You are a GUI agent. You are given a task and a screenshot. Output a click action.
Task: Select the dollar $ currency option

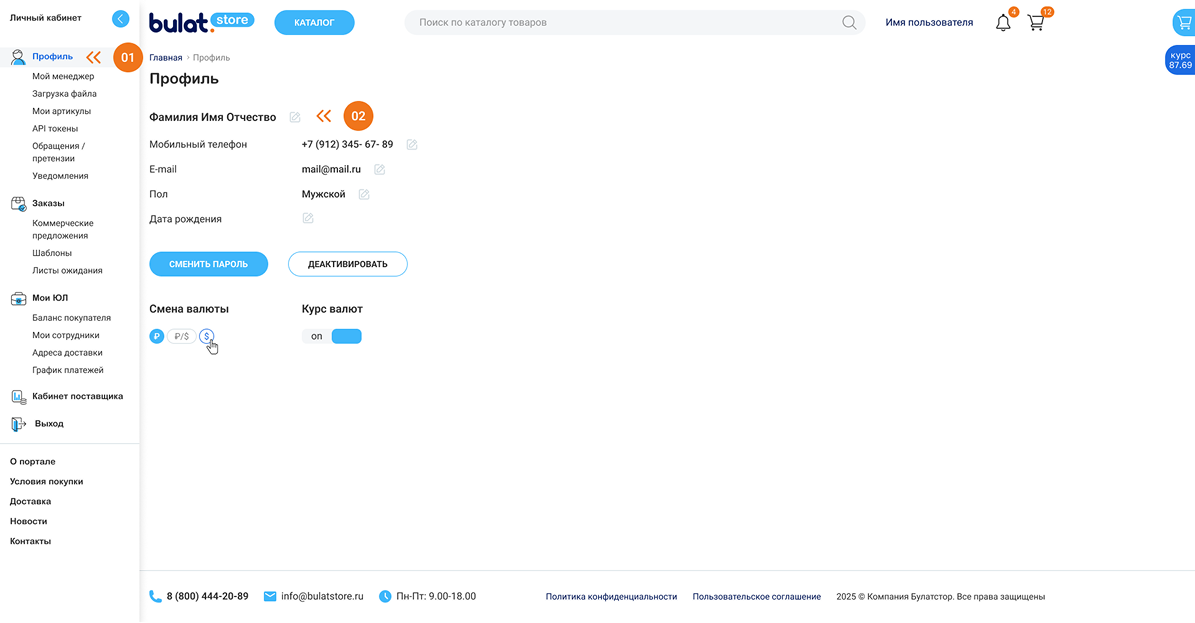206,337
